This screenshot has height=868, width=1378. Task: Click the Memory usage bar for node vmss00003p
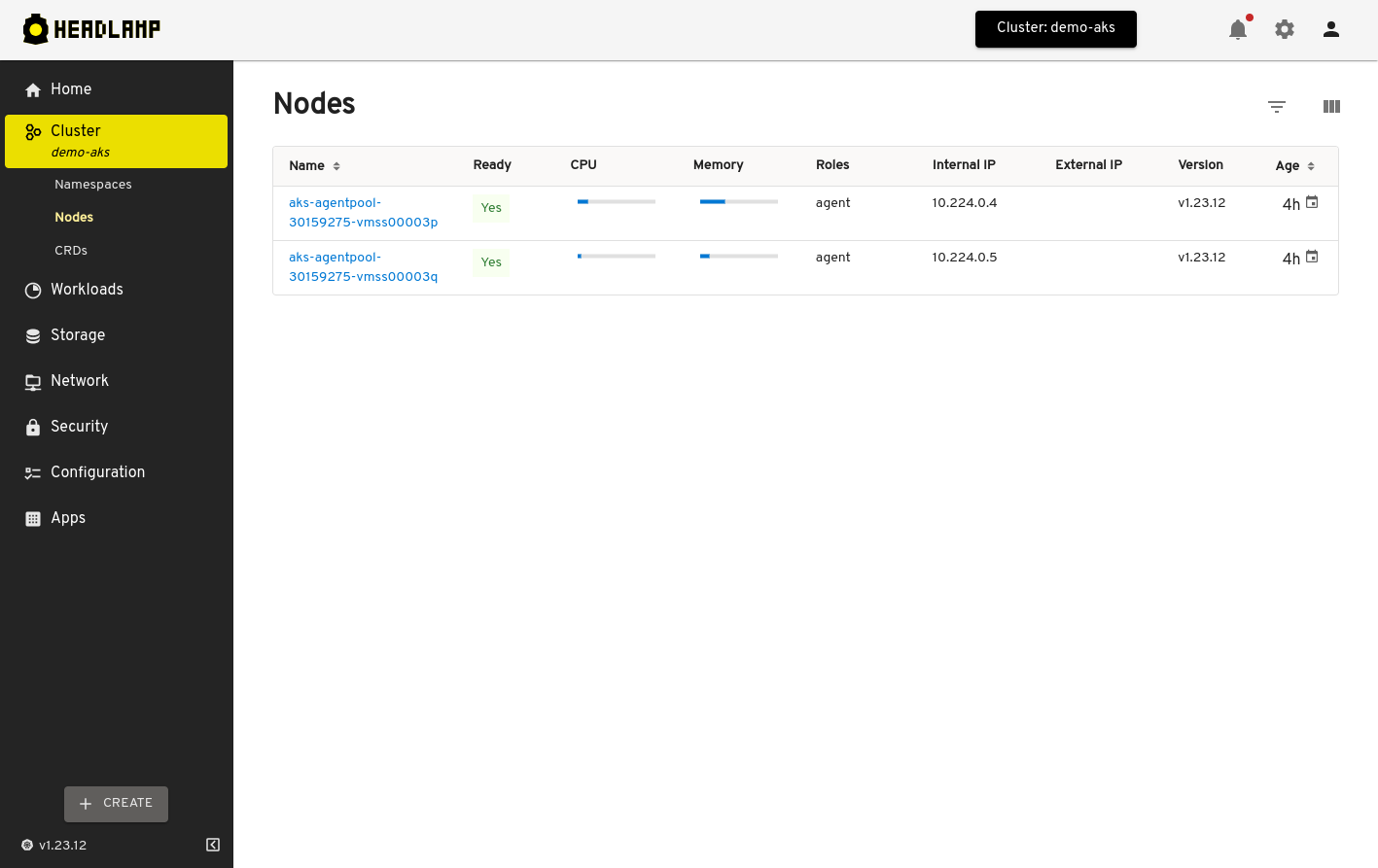pos(739,201)
